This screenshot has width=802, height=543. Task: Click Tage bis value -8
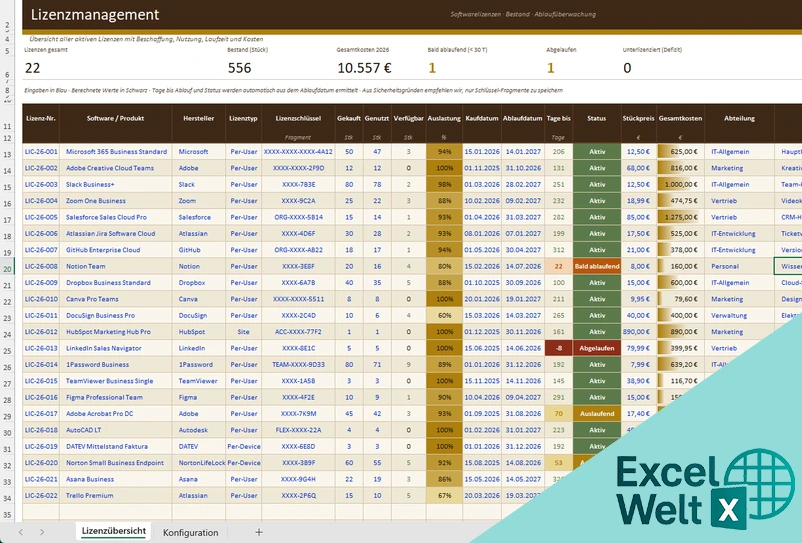tap(559, 348)
